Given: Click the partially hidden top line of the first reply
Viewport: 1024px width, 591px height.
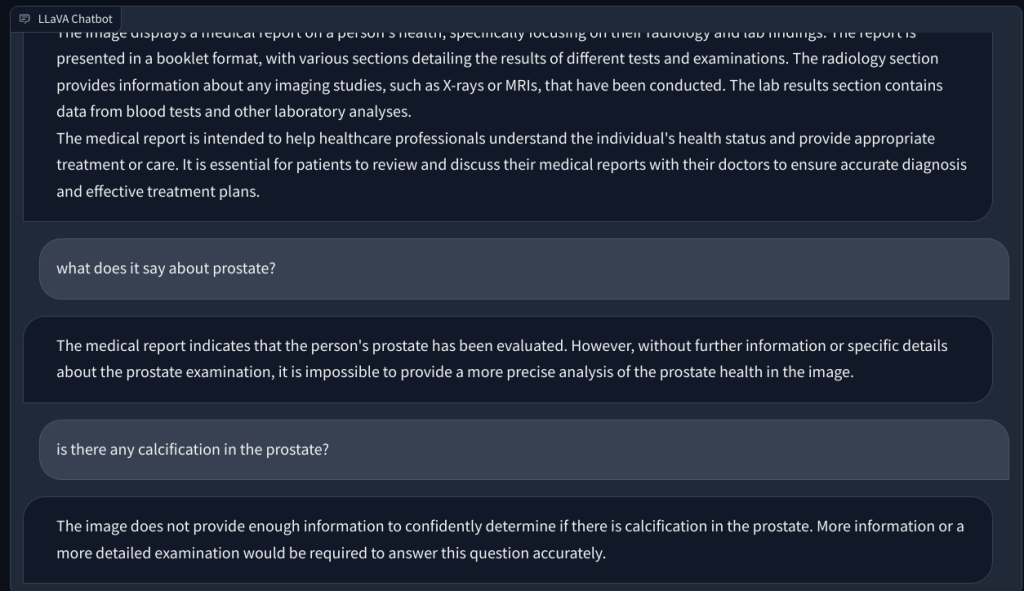Looking at the screenshot, I should click(500, 36).
